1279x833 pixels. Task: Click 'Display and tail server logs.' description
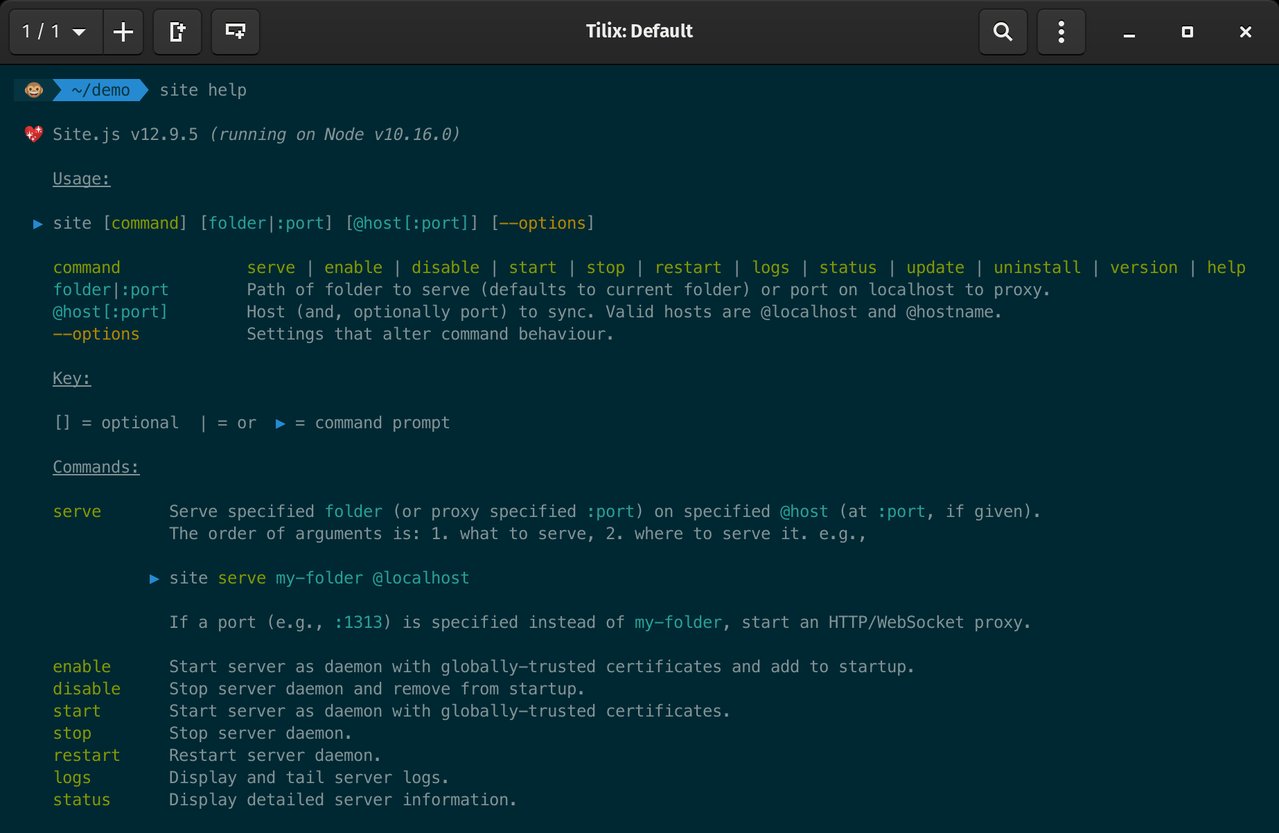309,778
